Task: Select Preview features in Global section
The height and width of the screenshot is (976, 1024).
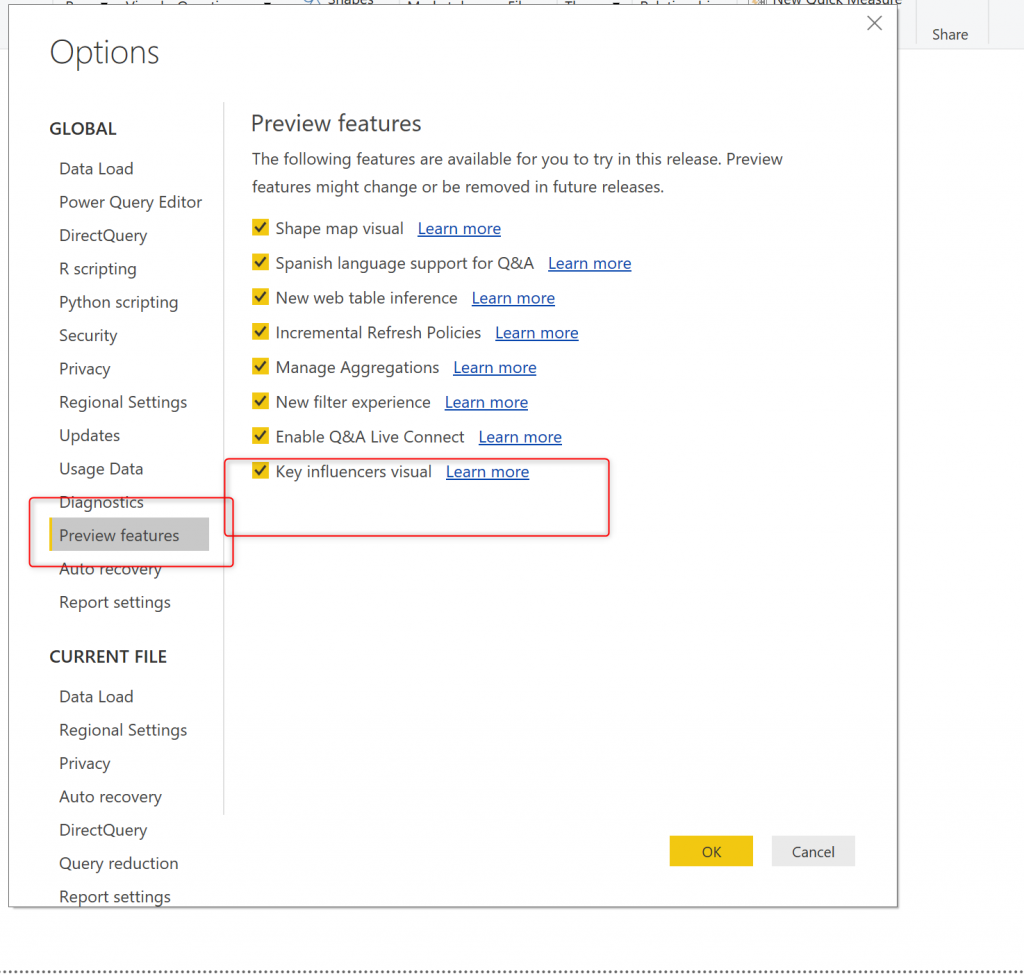Action: (x=119, y=535)
